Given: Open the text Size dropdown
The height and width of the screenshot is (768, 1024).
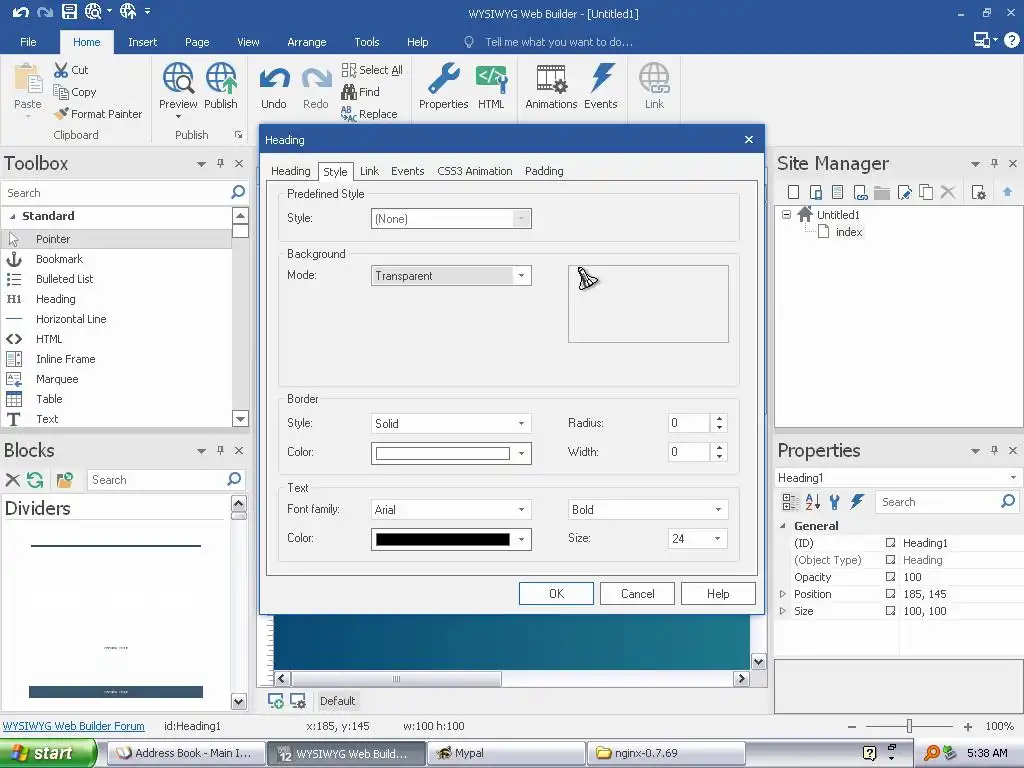Looking at the screenshot, I should [x=697, y=538].
